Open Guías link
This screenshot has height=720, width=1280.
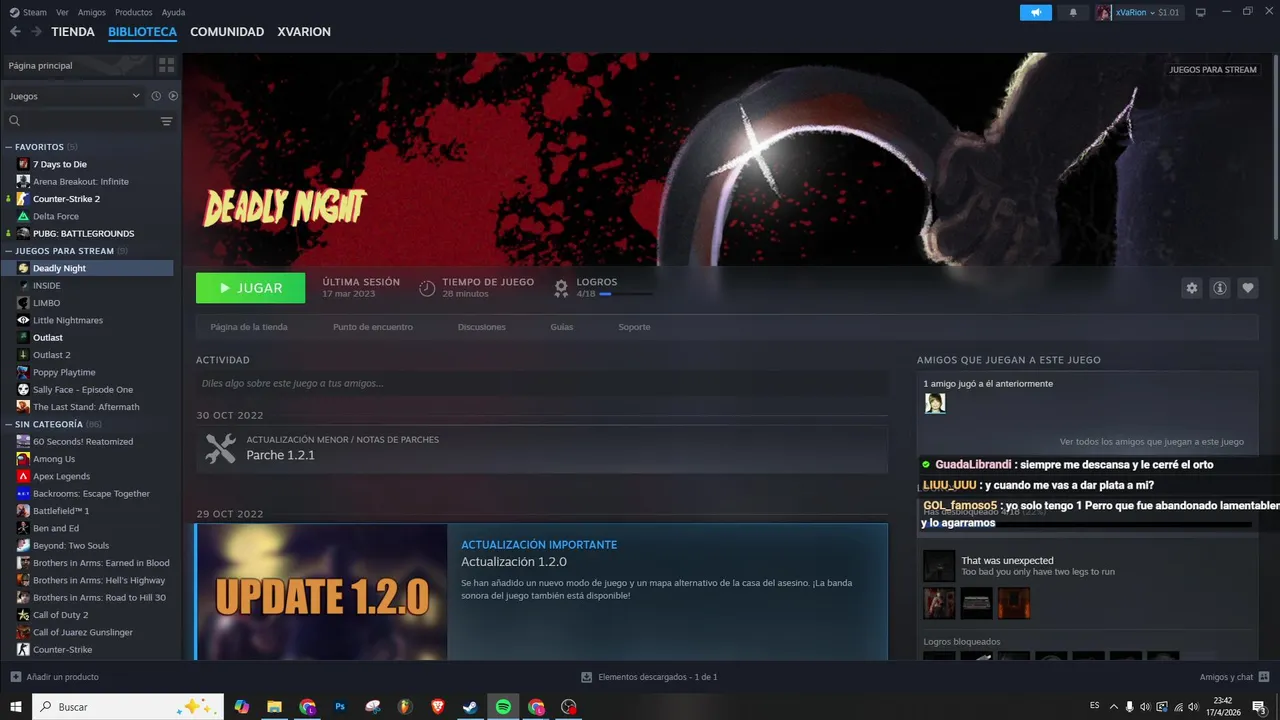[562, 327]
